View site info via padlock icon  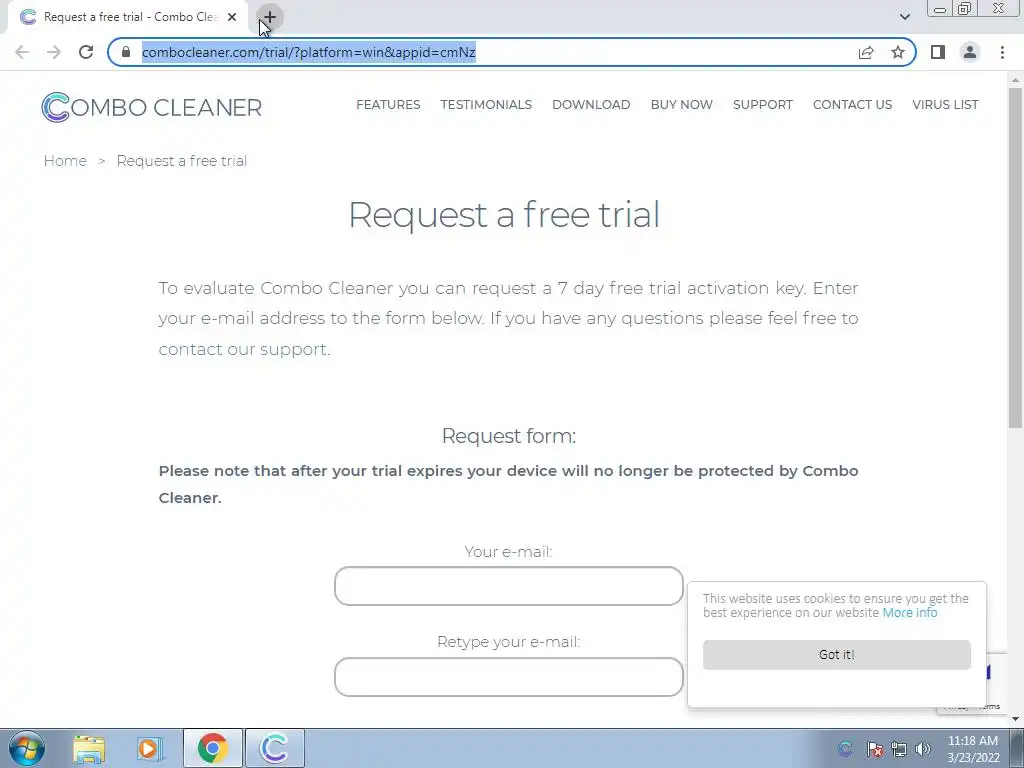[126, 52]
